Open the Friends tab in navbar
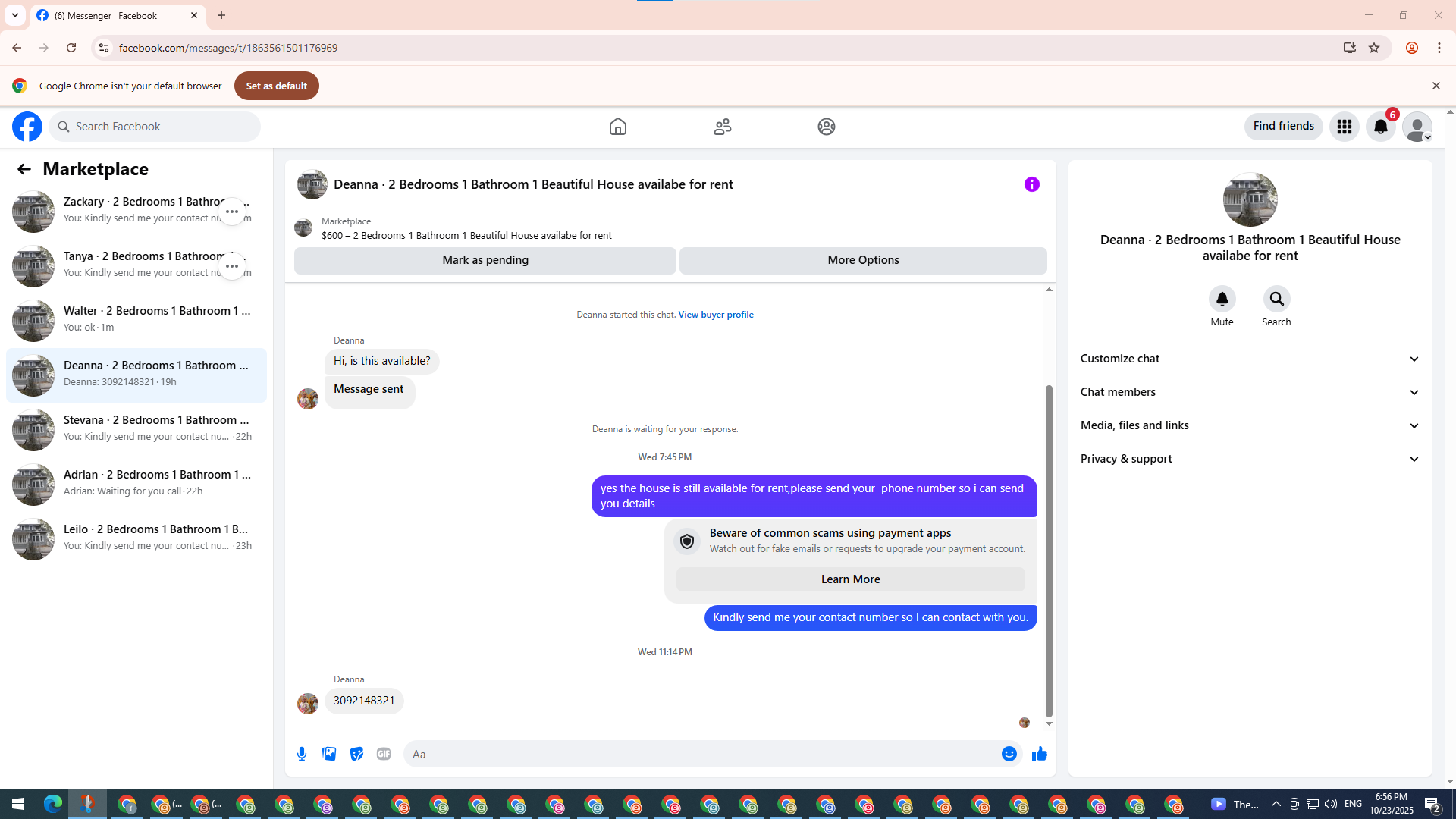Image resolution: width=1456 pixels, height=819 pixels. click(722, 127)
